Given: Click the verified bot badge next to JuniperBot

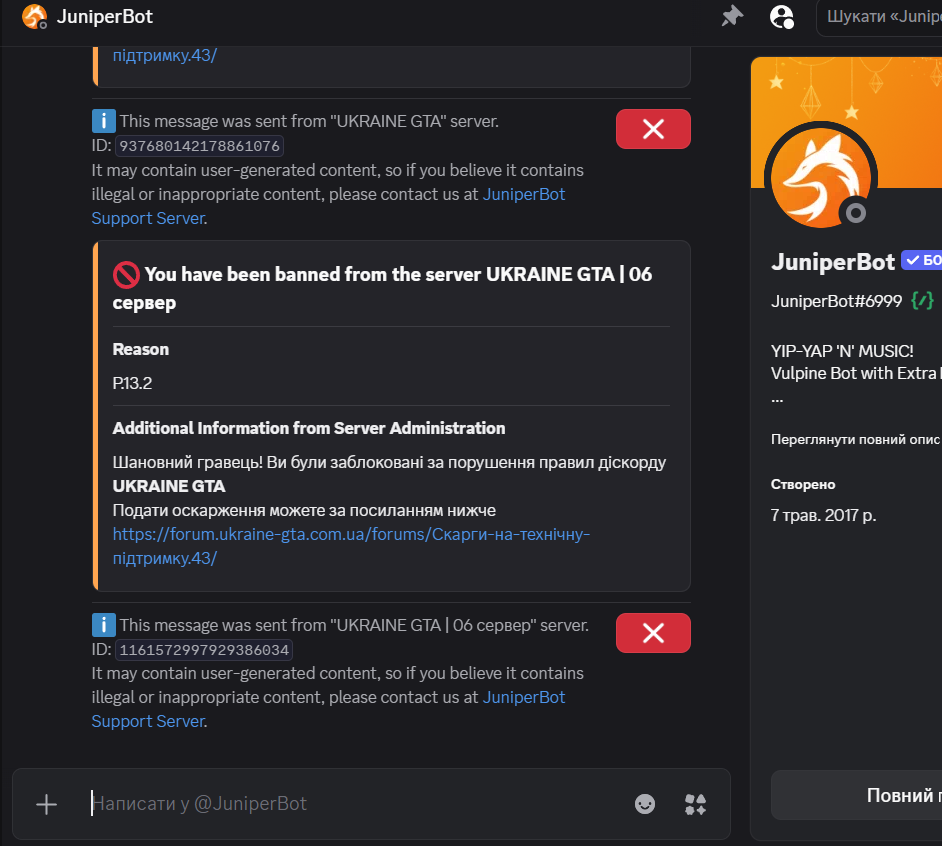Looking at the screenshot, I should point(921,260).
